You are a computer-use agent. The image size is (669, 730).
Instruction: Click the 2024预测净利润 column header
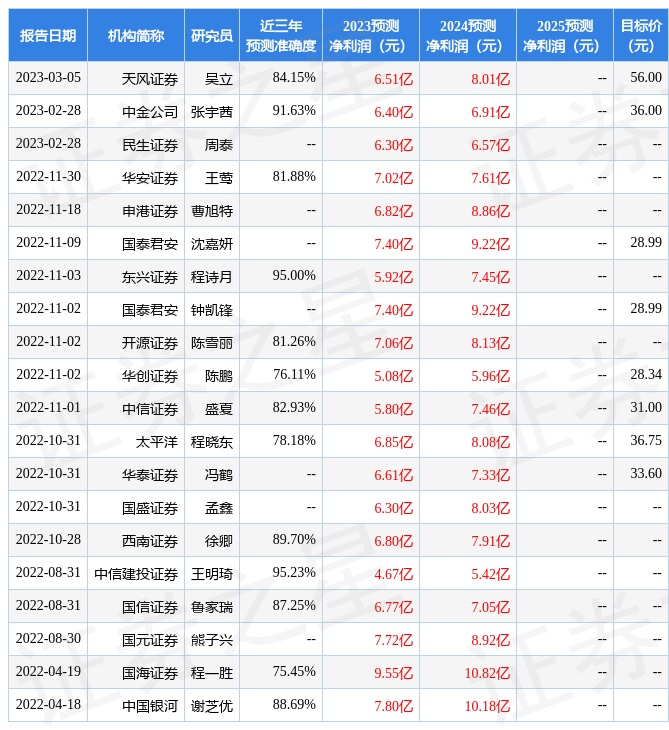467,35
